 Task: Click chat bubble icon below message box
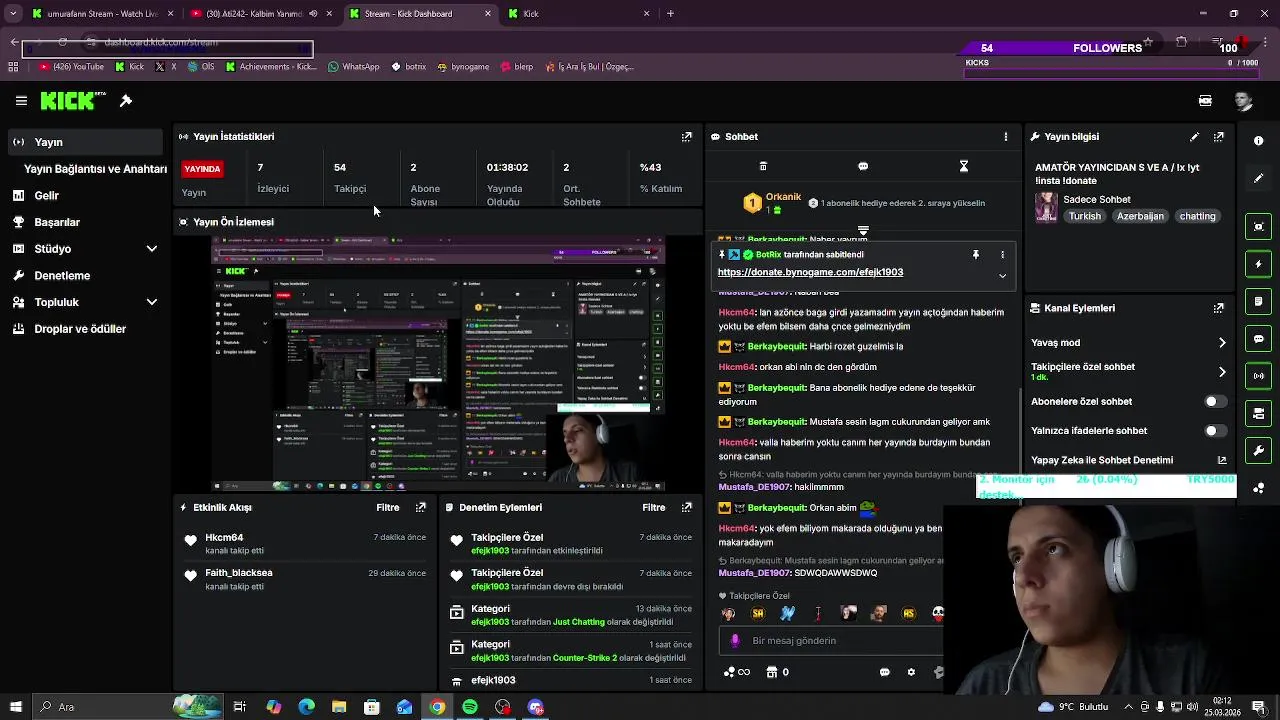[884, 673]
